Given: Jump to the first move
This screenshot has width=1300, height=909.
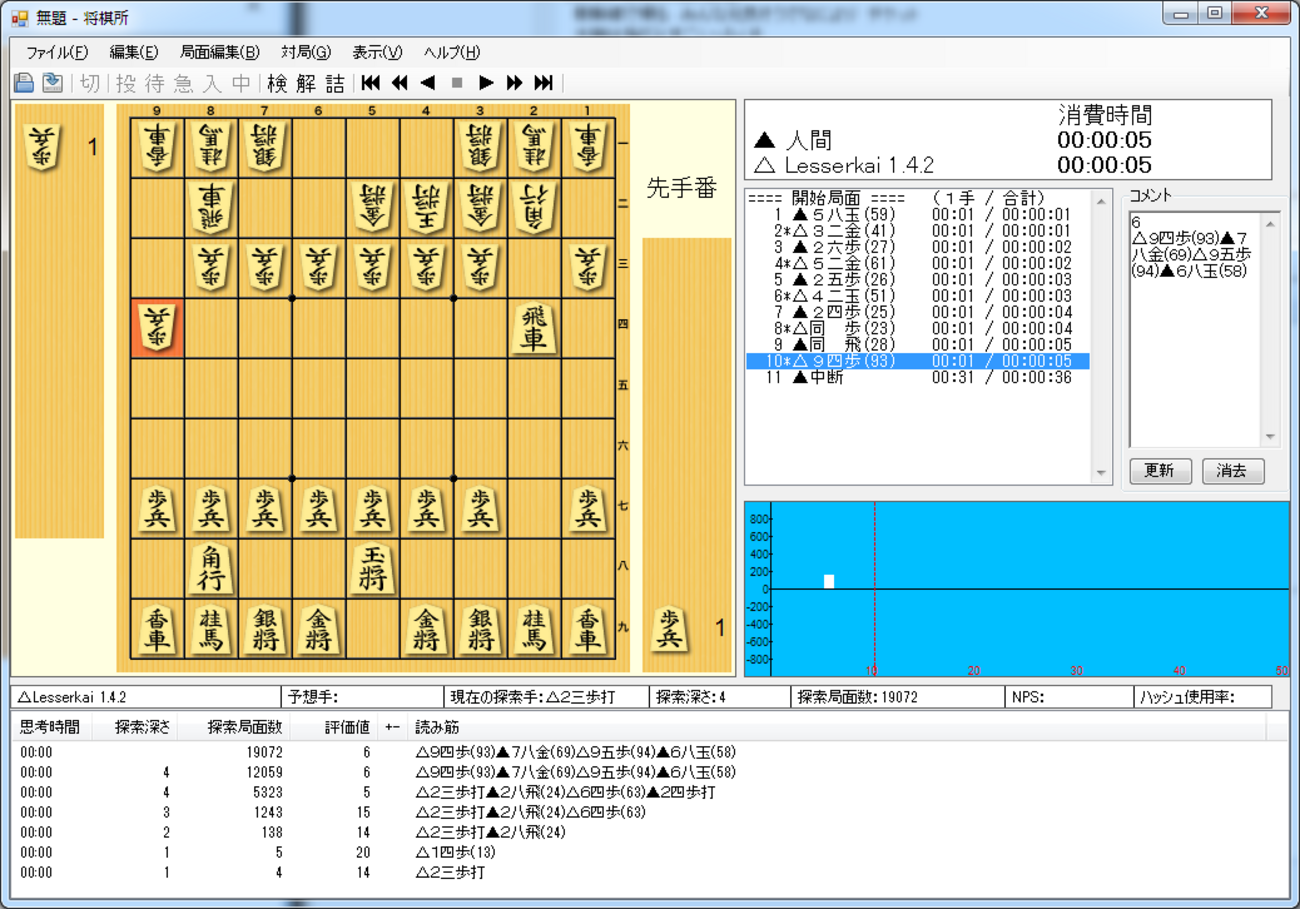Looking at the screenshot, I should 371,83.
